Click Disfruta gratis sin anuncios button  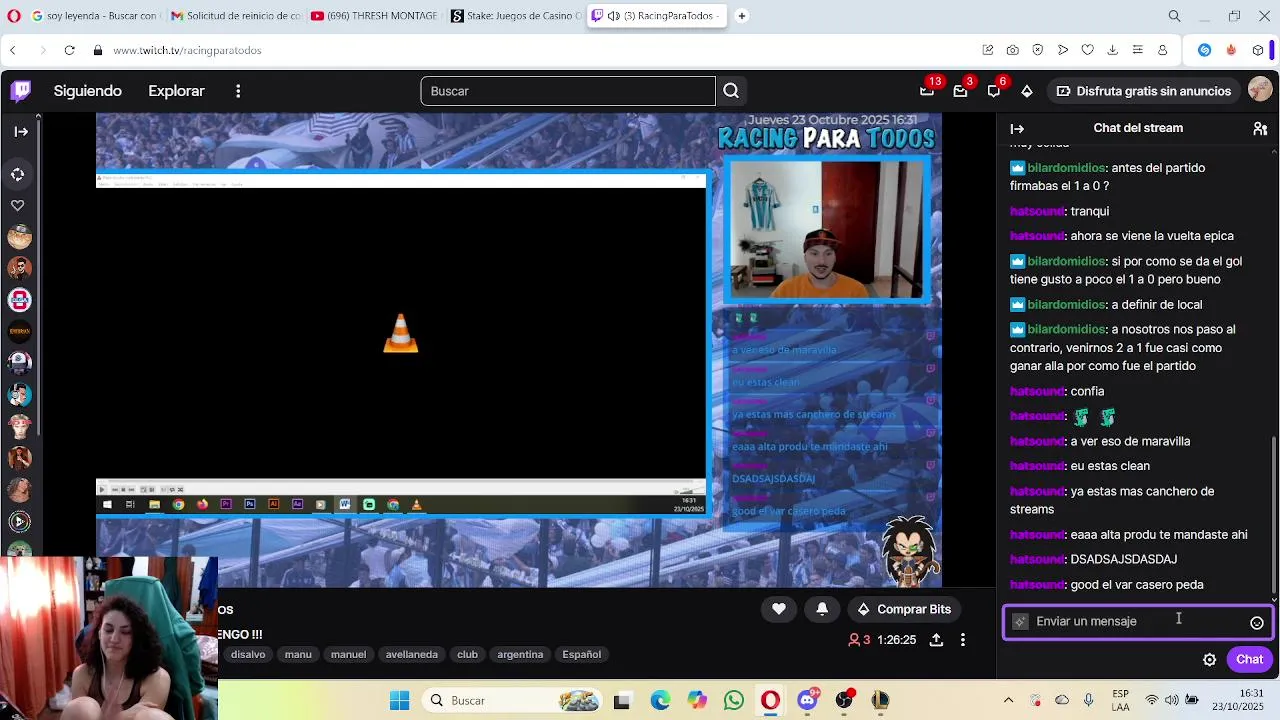pyautogui.click(x=1144, y=91)
